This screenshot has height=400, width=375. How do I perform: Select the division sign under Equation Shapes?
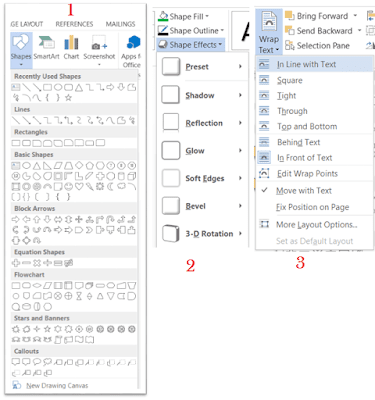click(x=47, y=263)
